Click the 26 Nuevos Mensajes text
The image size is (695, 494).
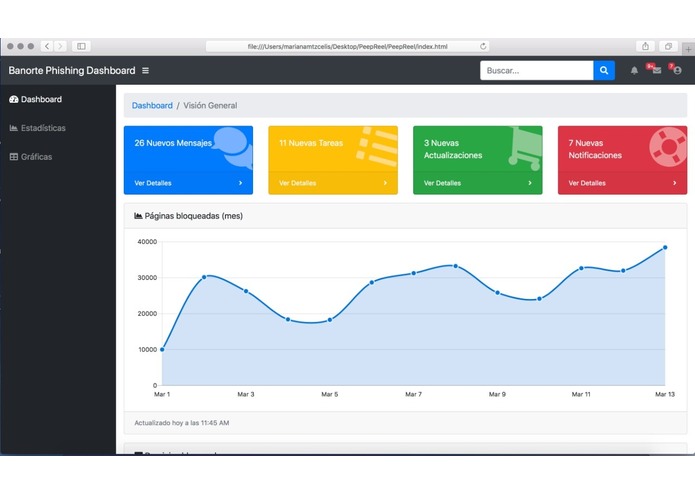(x=173, y=143)
